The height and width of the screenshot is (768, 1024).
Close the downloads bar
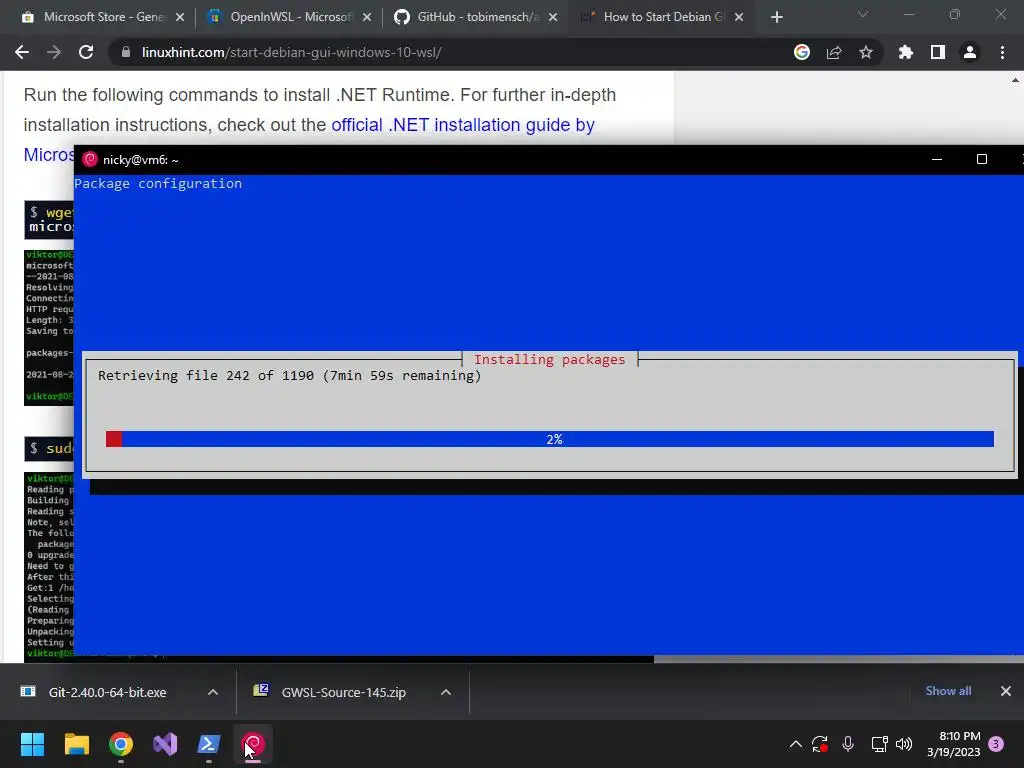coord(1006,691)
